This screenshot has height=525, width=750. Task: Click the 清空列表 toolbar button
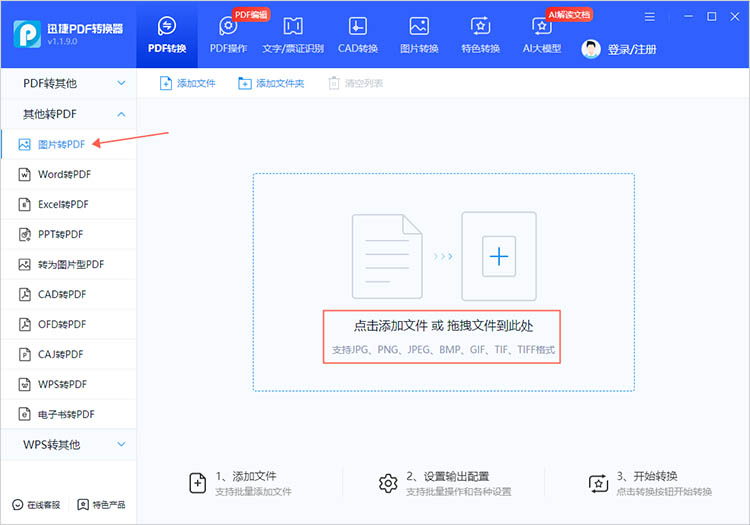(x=356, y=83)
